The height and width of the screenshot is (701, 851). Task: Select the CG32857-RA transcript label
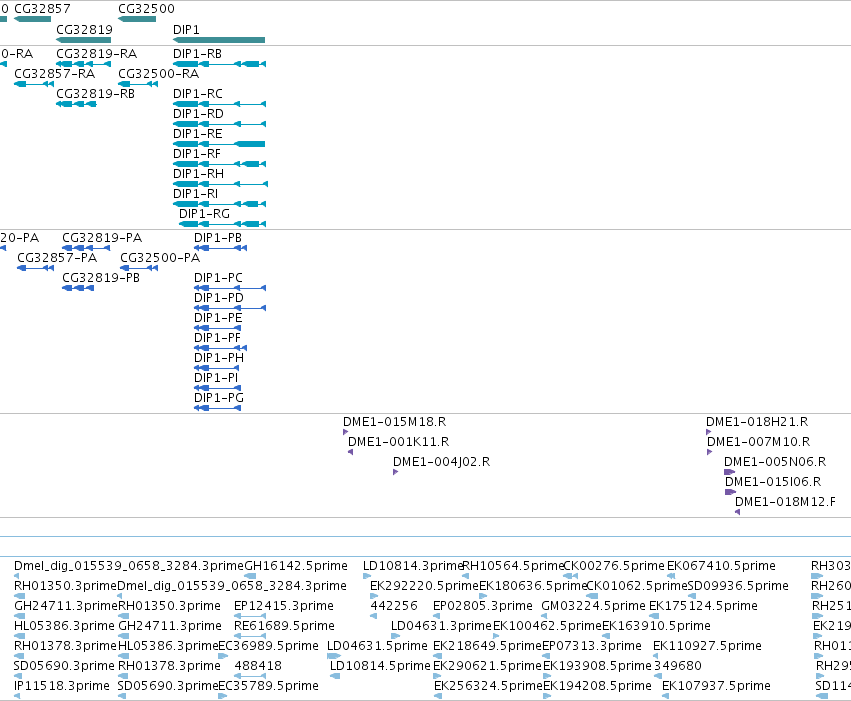54,74
